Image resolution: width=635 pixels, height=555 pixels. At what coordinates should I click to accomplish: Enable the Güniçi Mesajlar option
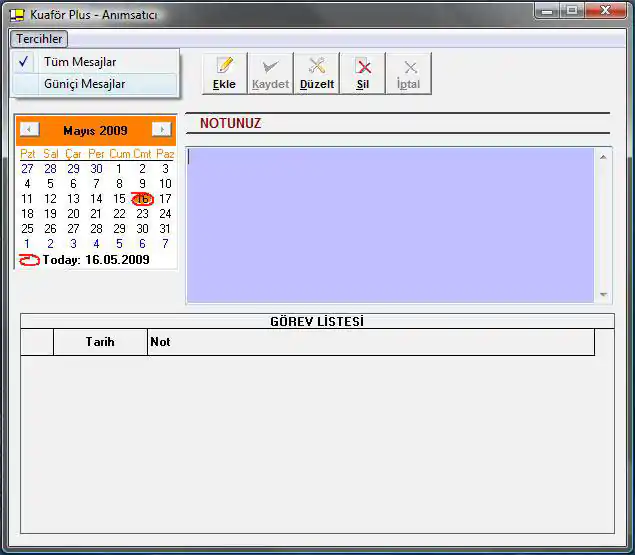pyautogui.click(x=84, y=84)
